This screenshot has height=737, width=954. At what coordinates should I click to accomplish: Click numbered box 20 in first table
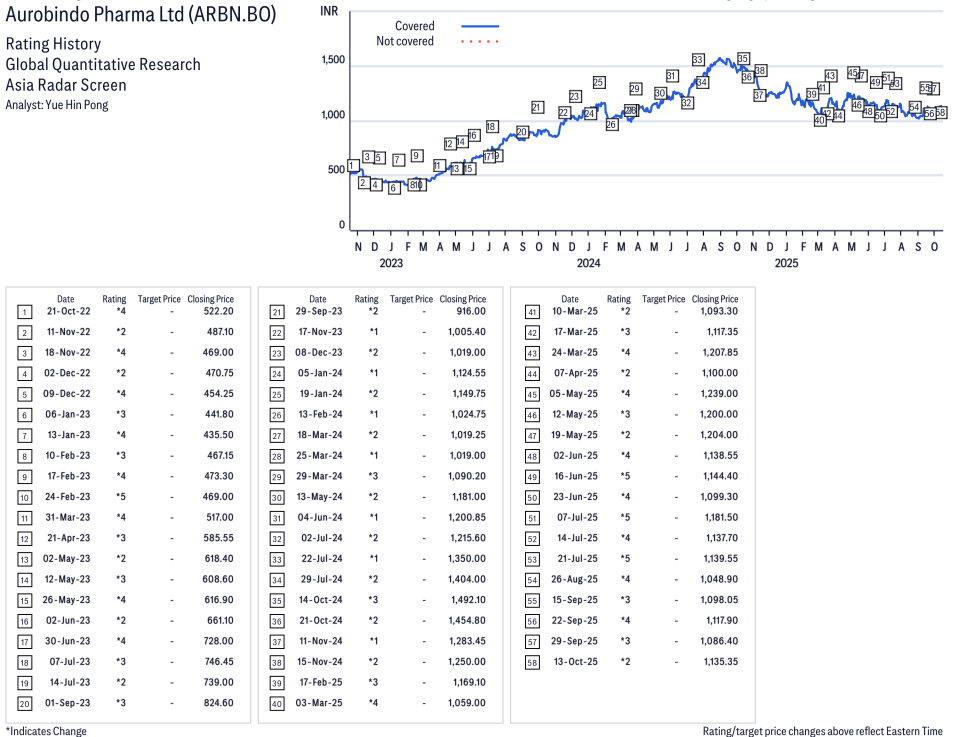25,702
